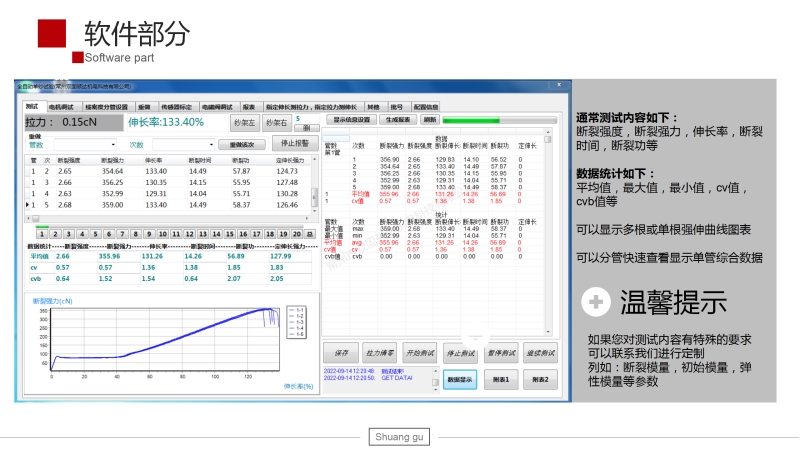Switch to the 电机调试 tab
The image size is (800, 450).
tap(61, 106)
